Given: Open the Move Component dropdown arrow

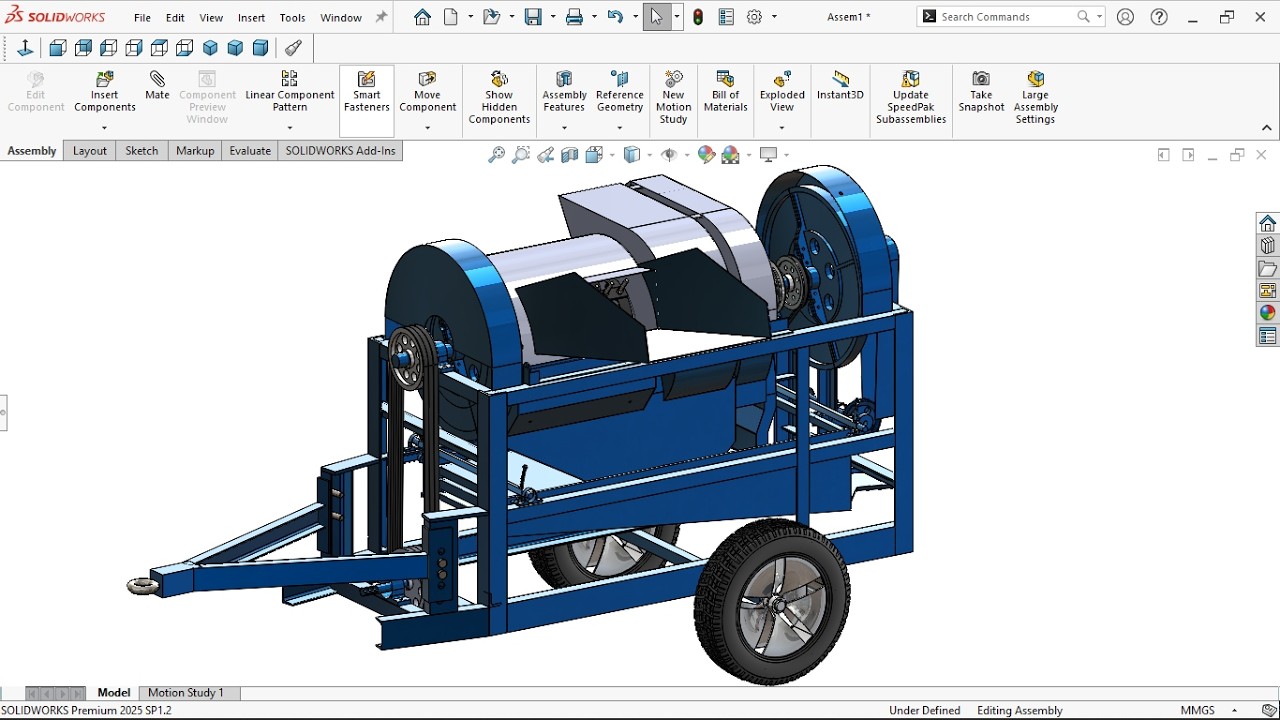Looking at the screenshot, I should click(427, 128).
